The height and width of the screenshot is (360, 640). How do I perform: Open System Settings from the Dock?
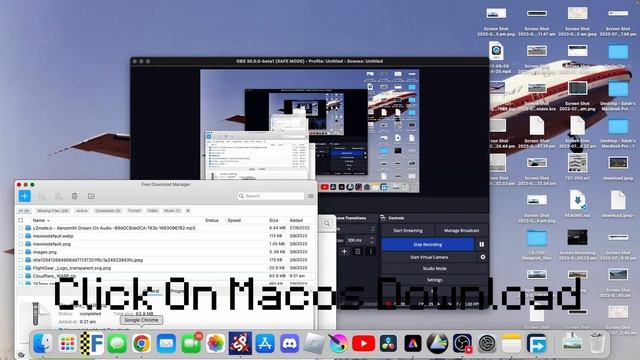pos(487,344)
